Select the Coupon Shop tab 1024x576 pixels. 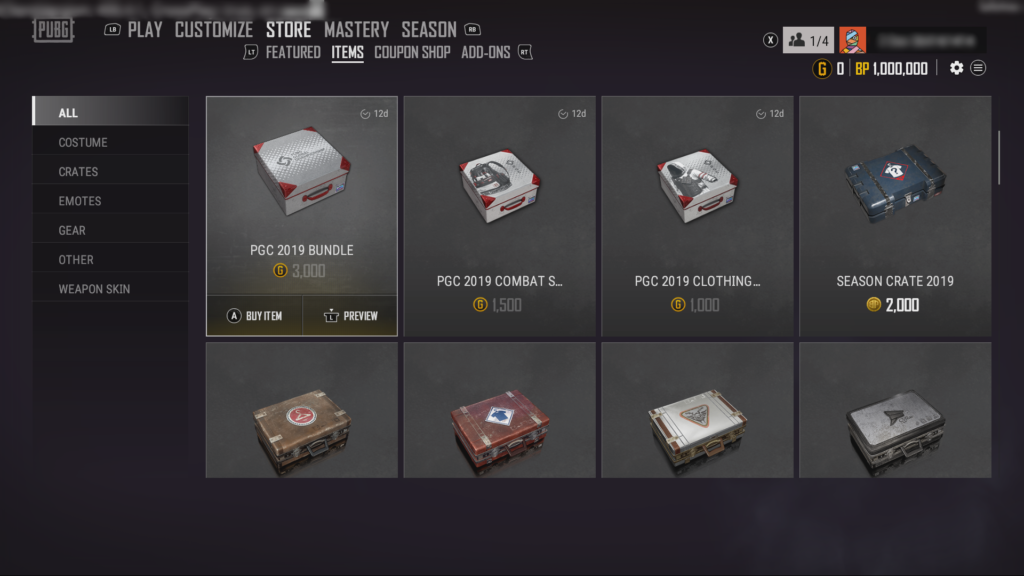click(x=412, y=52)
